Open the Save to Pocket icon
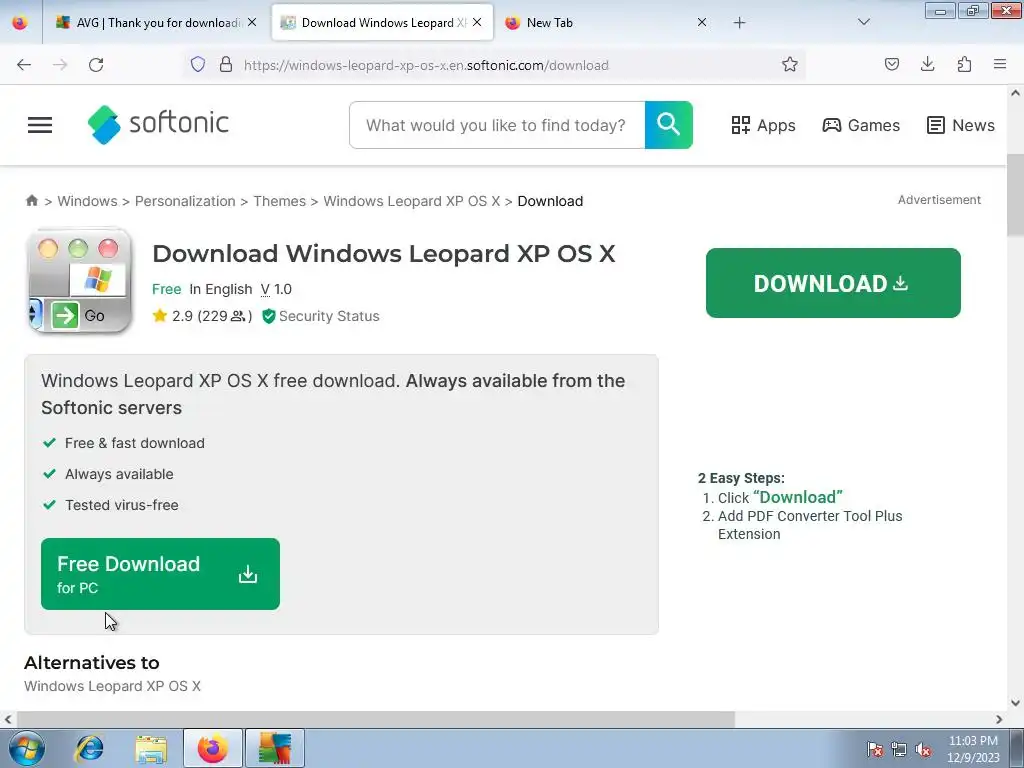 (x=891, y=65)
